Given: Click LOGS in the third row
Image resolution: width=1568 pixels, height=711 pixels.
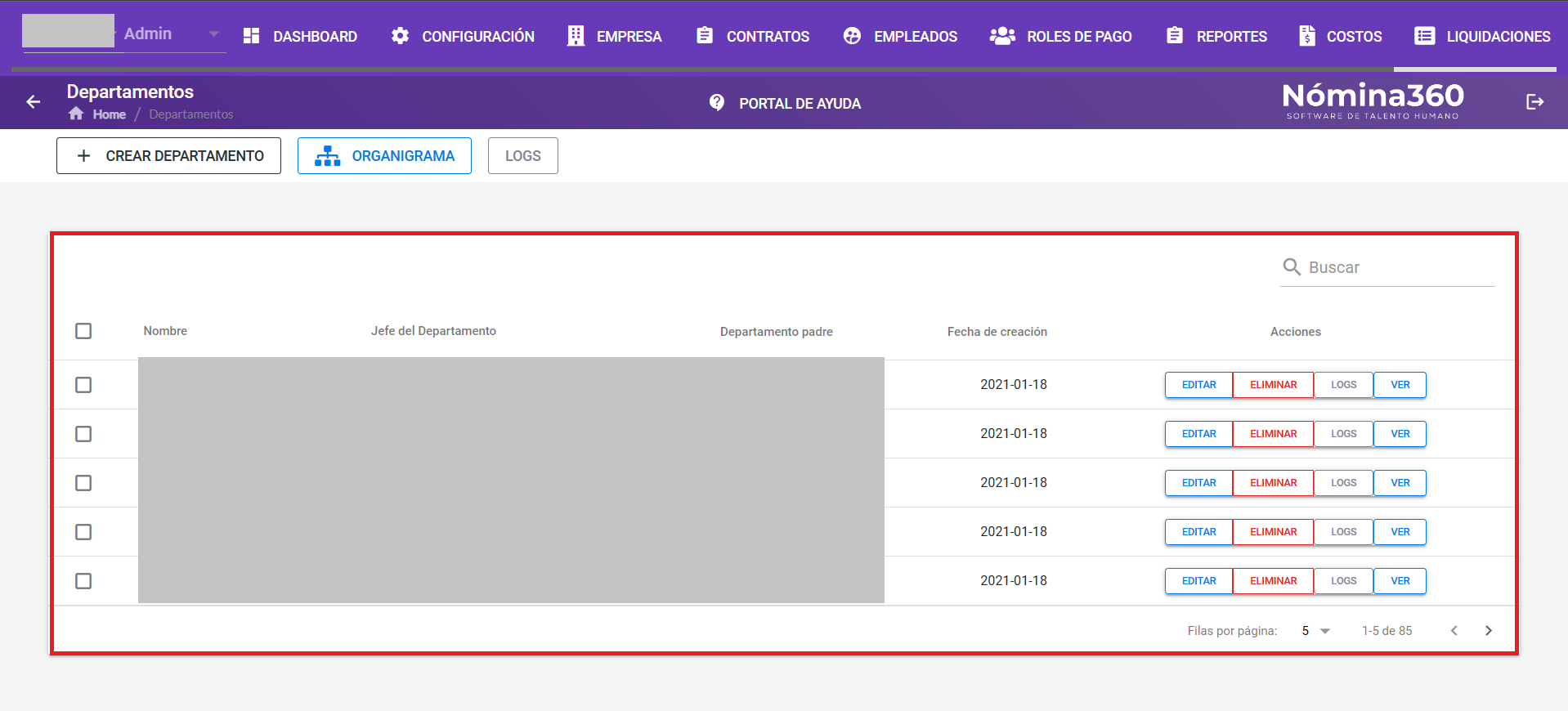Looking at the screenshot, I should coord(1343,483).
